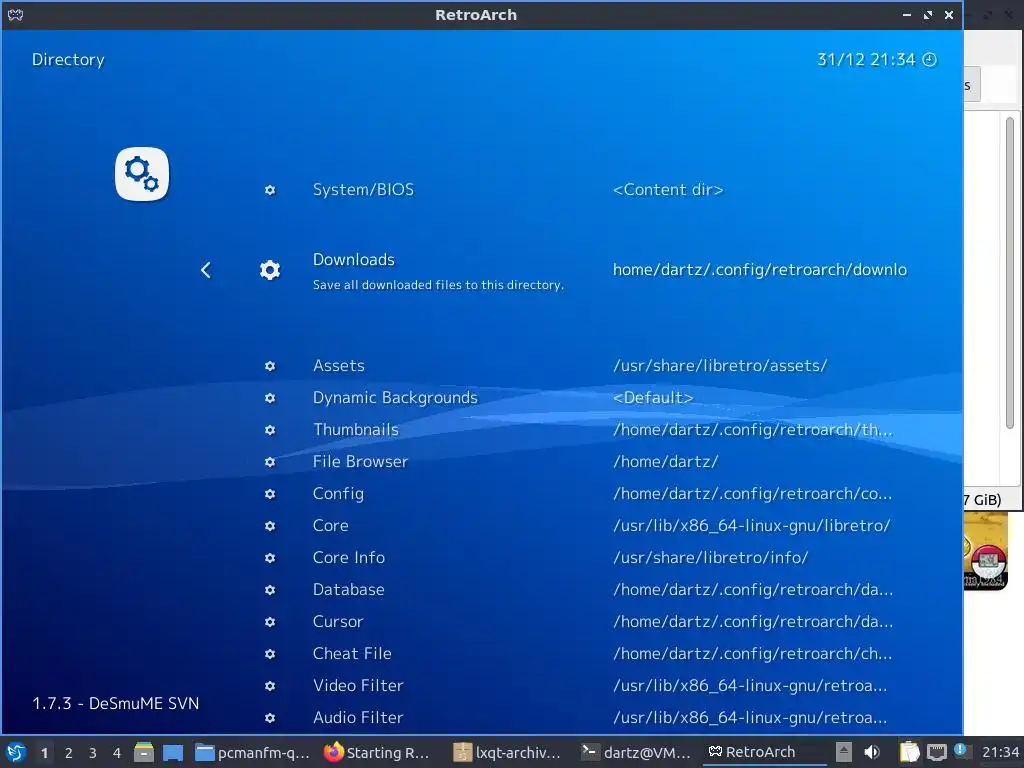Viewport: 1024px width, 768px height.
Task: Select the Downloads directory entry
Action: pos(353,259)
